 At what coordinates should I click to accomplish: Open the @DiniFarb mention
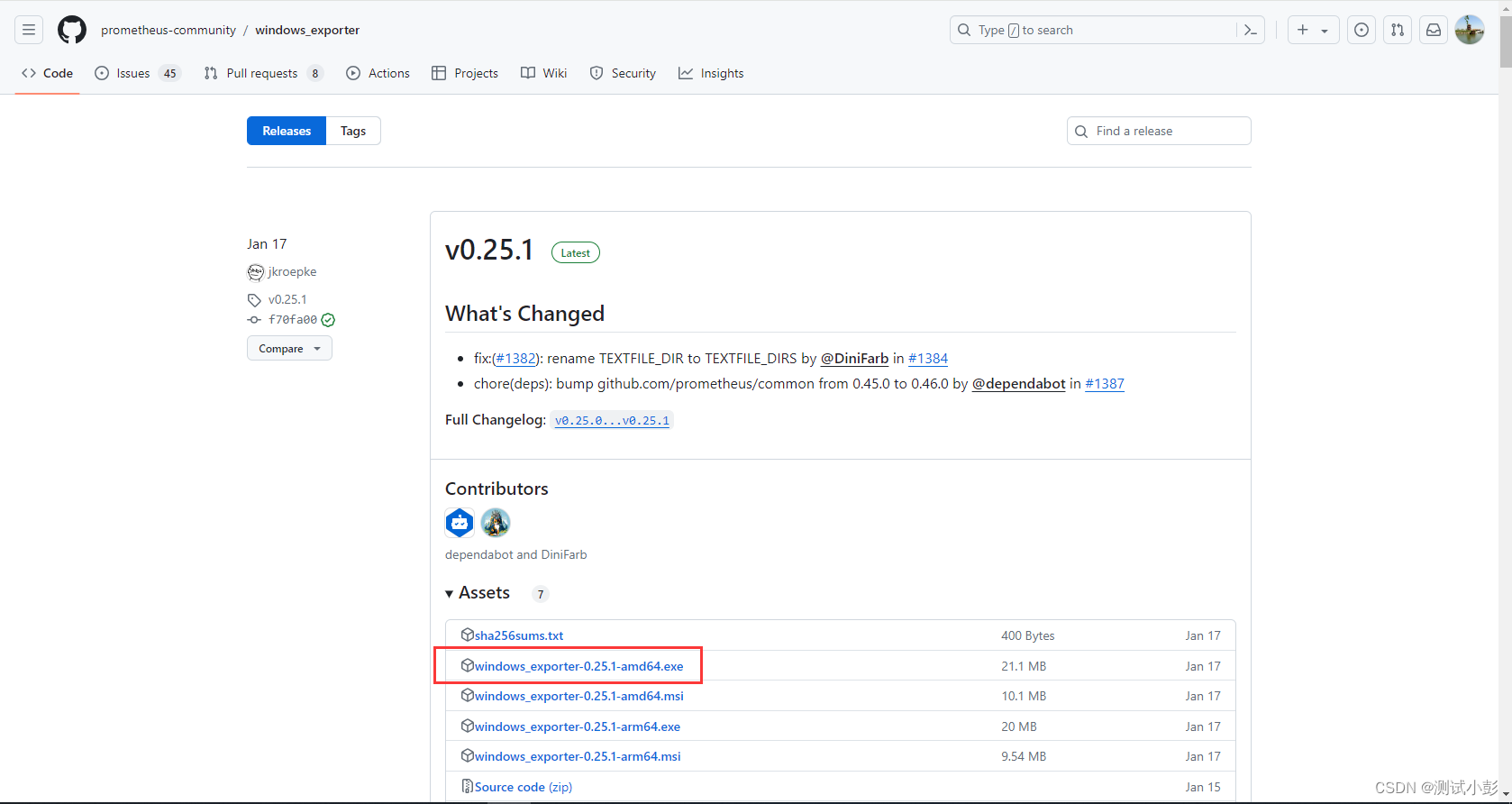pyautogui.click(x=854, y=358)
